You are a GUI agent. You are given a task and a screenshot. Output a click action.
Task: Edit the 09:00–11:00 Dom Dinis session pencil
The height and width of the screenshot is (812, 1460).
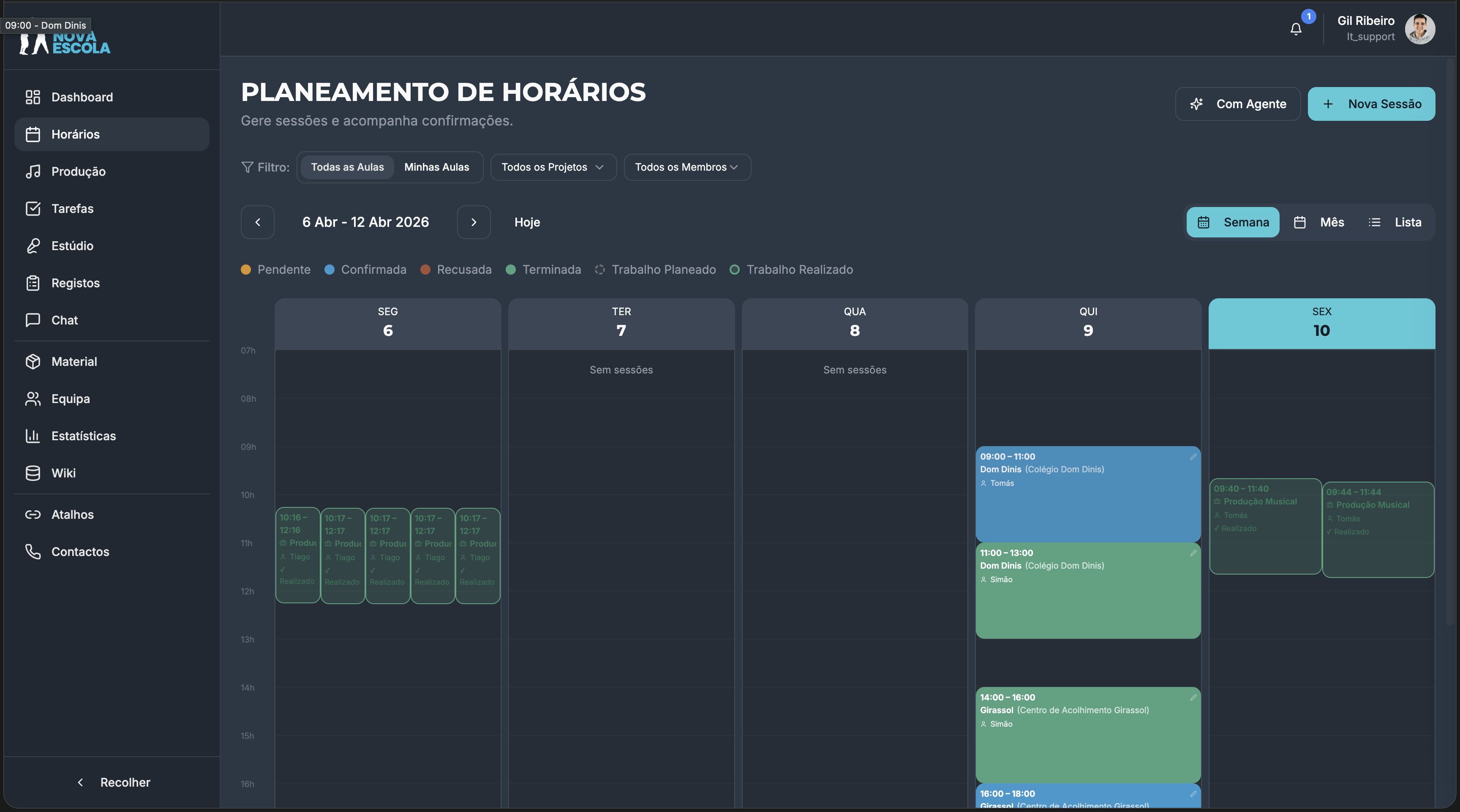pyautogui.click(x=1193, y=457)
